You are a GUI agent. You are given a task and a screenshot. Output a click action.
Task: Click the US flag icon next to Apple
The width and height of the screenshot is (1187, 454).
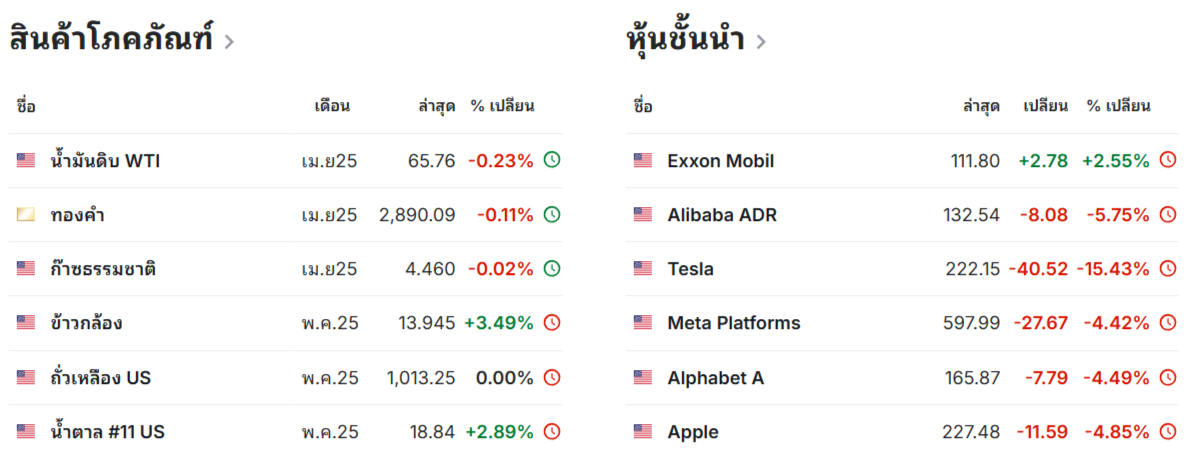(x=643, y=431)
